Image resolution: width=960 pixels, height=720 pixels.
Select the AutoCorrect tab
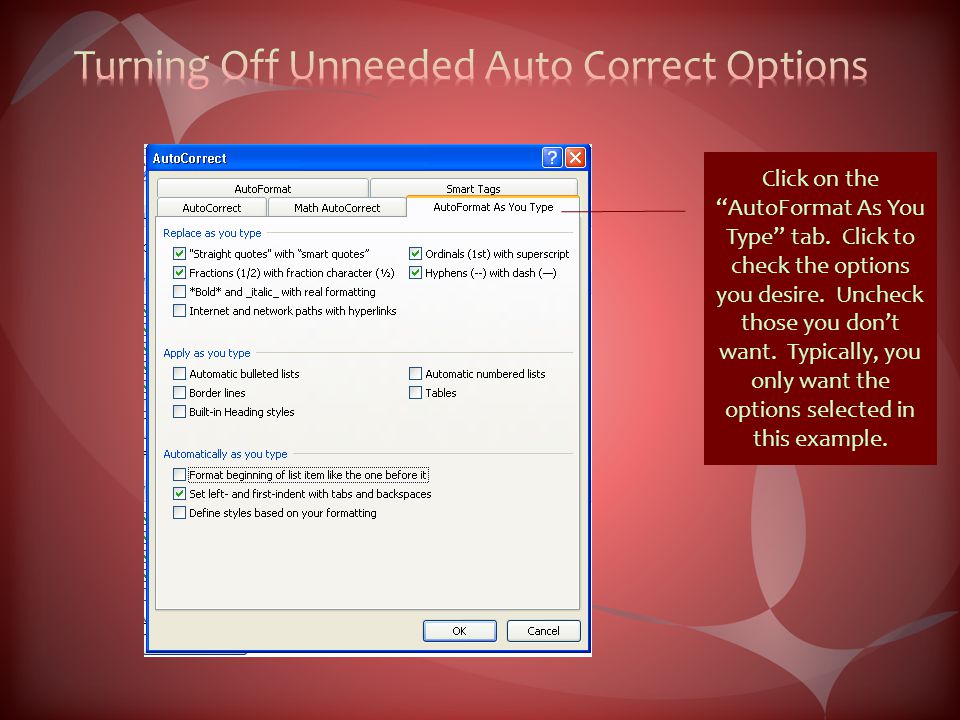click(212, 208)
